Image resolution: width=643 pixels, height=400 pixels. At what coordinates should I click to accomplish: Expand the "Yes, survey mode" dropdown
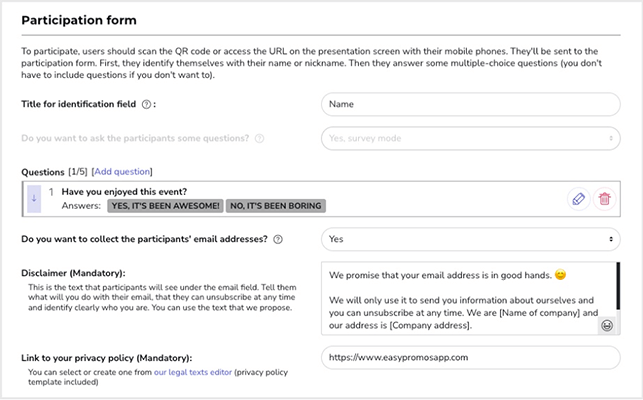[x=470, y=138]
